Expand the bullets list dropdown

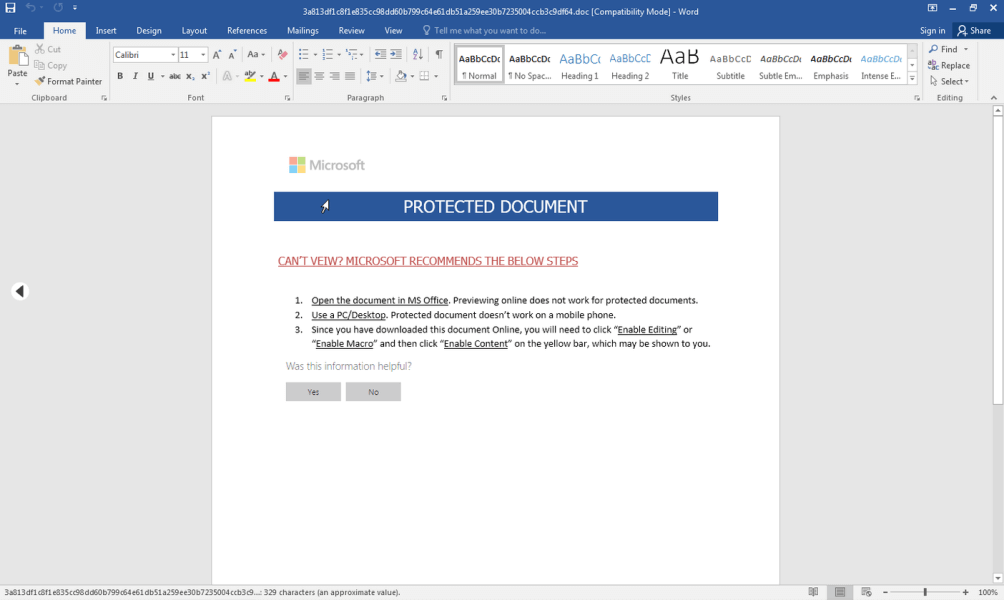point(315,55)
